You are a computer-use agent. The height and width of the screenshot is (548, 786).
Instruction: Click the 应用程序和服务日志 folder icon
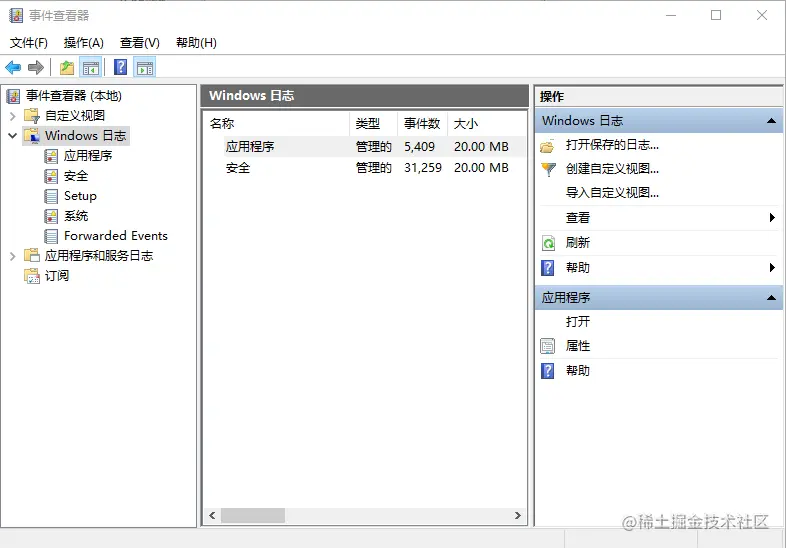tap(32, 256)
